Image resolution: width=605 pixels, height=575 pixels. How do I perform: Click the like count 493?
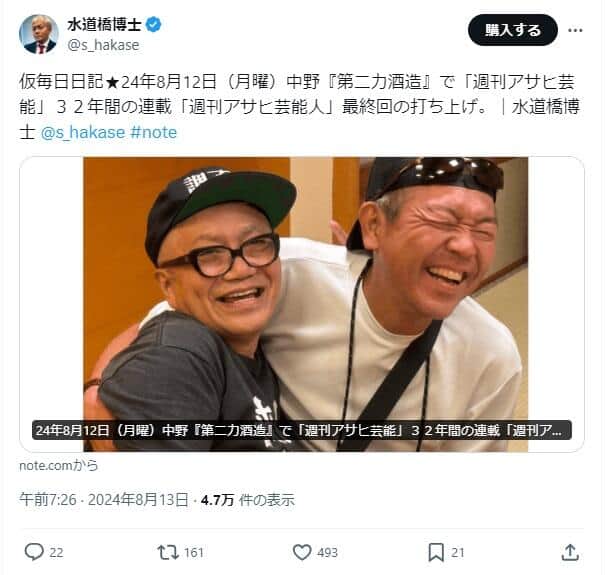[327, 553]
